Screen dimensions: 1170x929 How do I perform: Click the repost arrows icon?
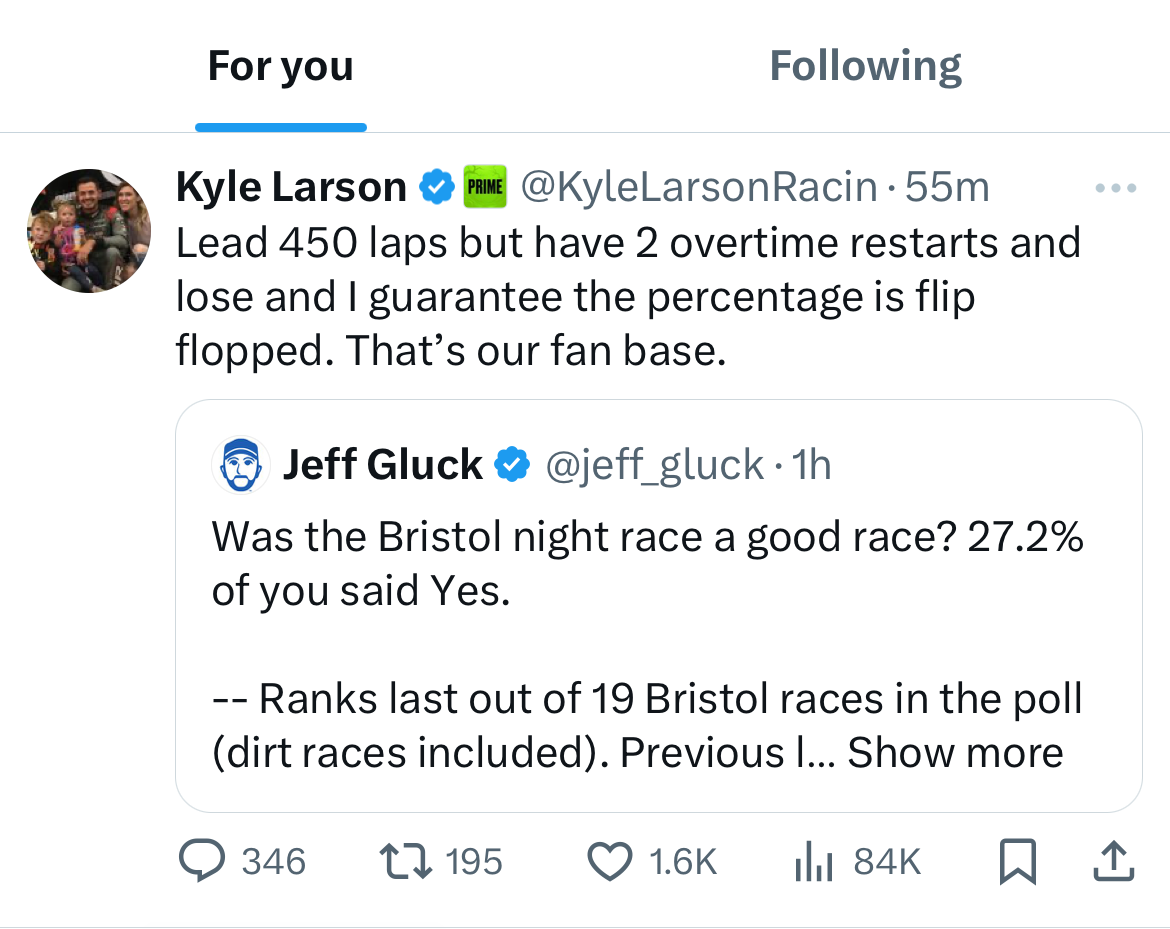point(403,861)
